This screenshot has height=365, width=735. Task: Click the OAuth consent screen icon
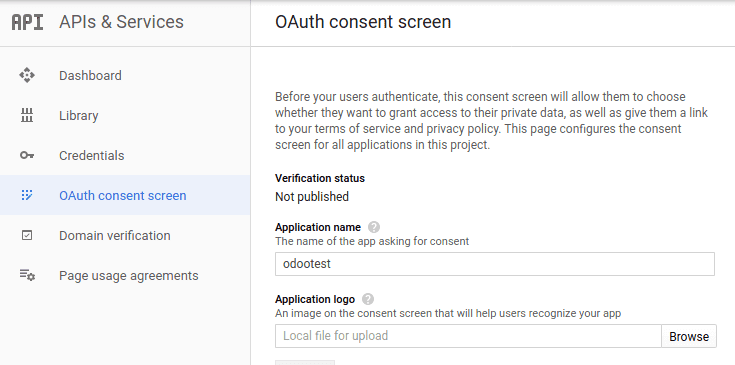click(x=27, y=195)
